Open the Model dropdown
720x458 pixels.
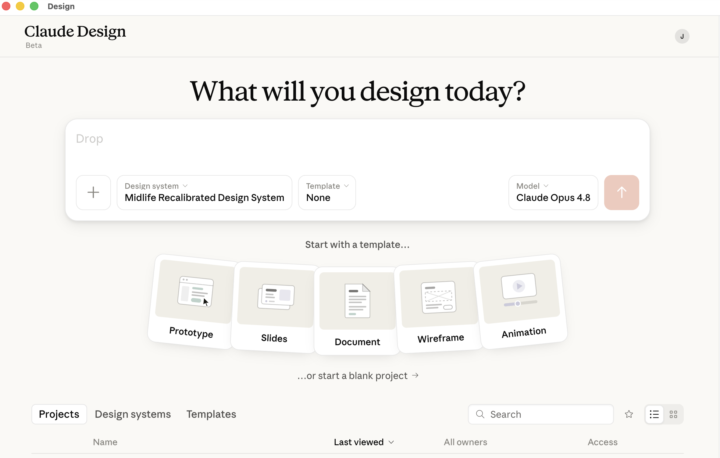[x=553, y=192]
